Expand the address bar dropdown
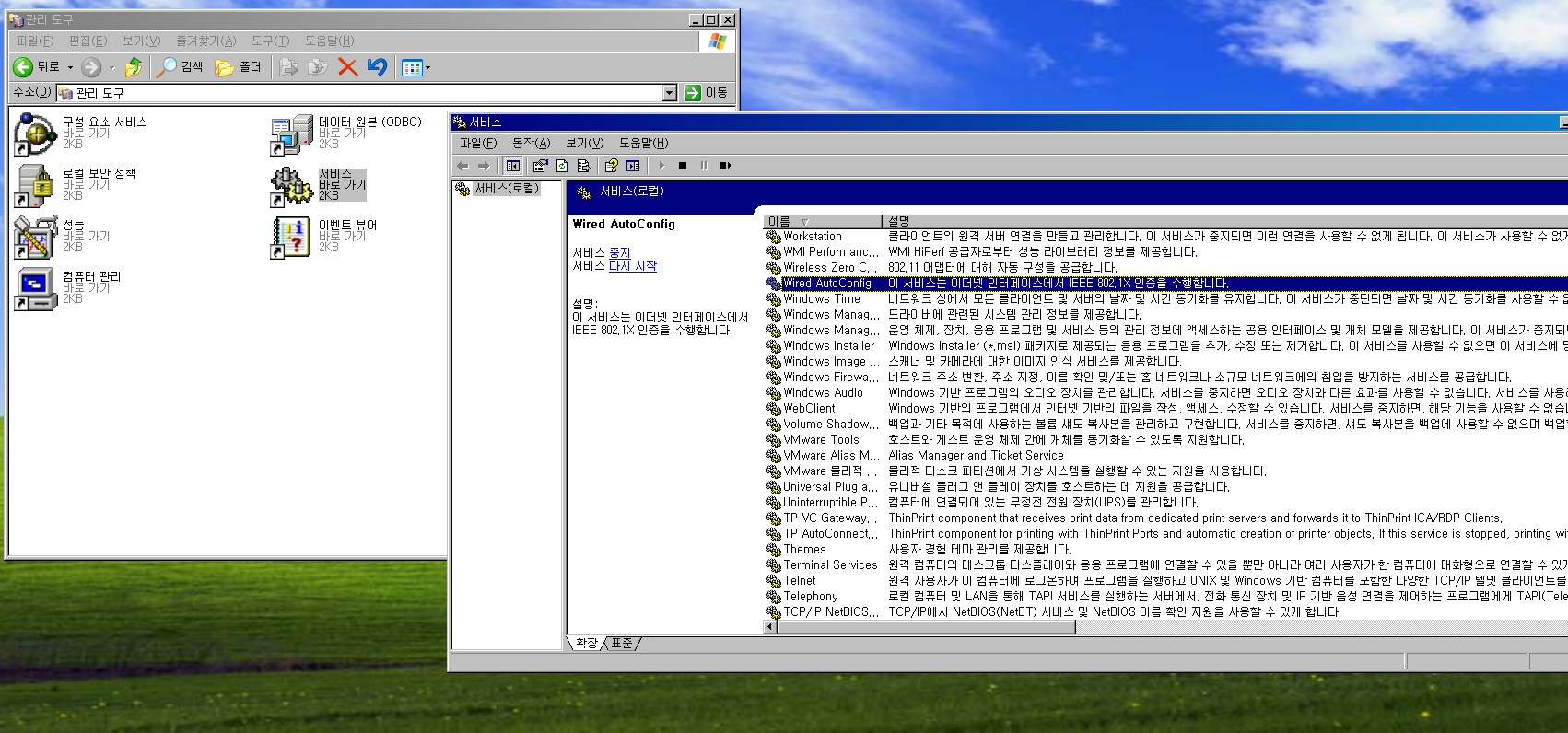 pos(670,93)
